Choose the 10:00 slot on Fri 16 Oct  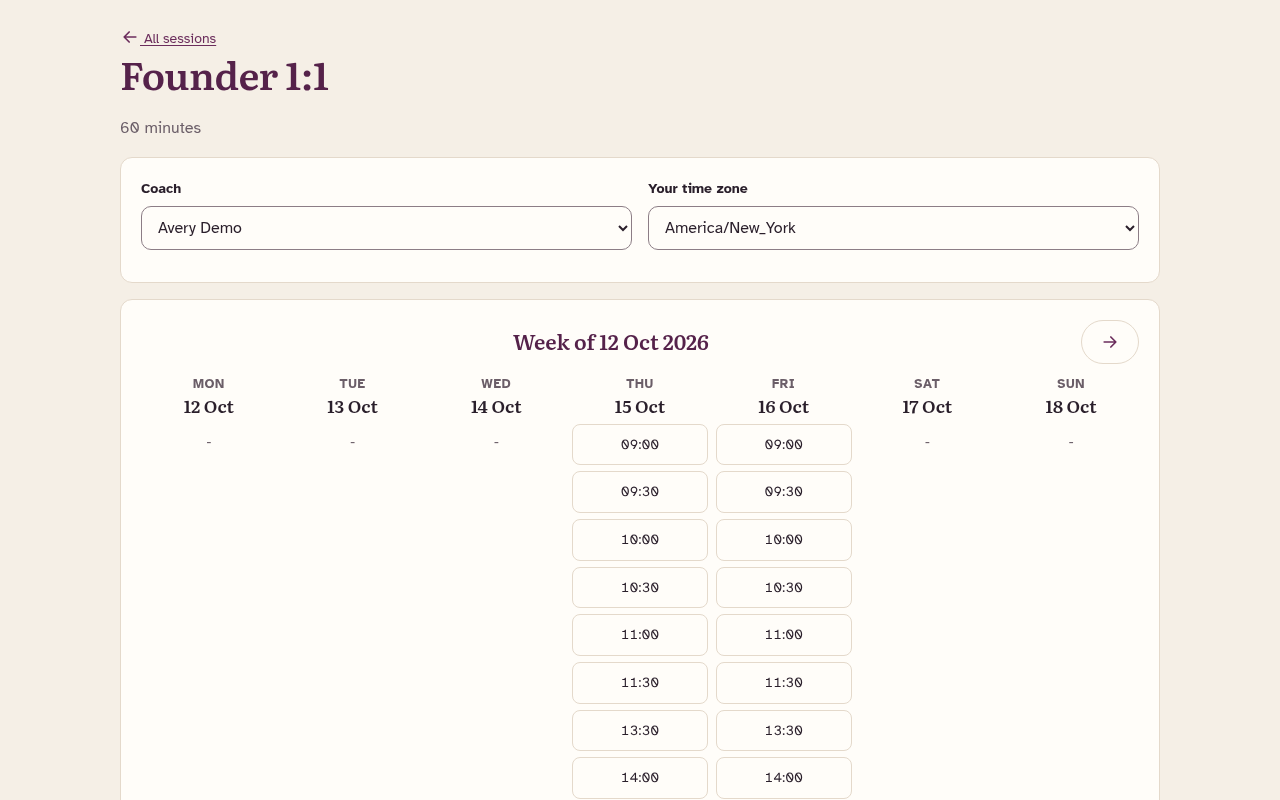tap(784, 540)
